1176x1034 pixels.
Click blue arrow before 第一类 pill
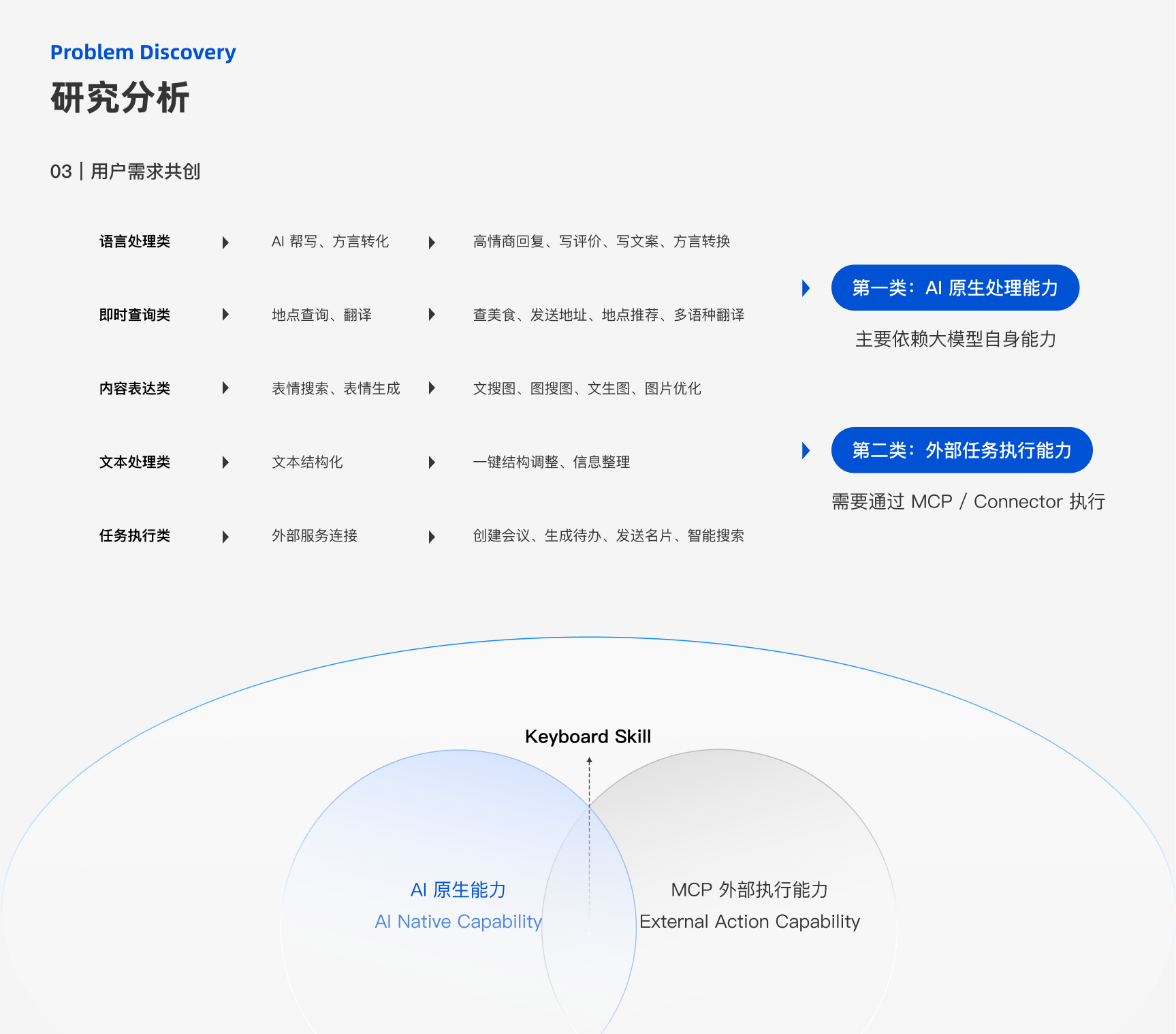pos(806,288)
